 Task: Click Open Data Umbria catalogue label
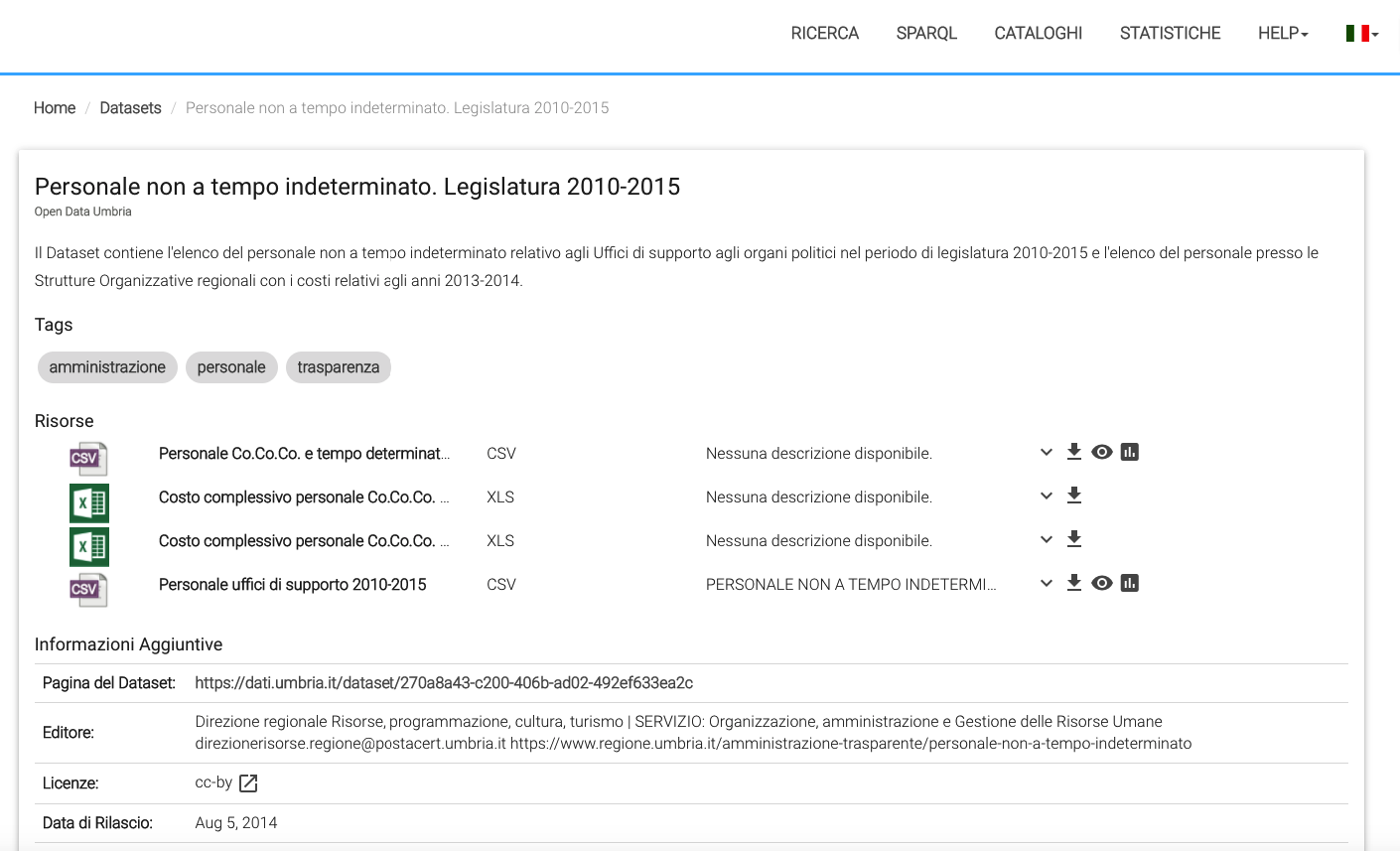click(x=83, y=212)
